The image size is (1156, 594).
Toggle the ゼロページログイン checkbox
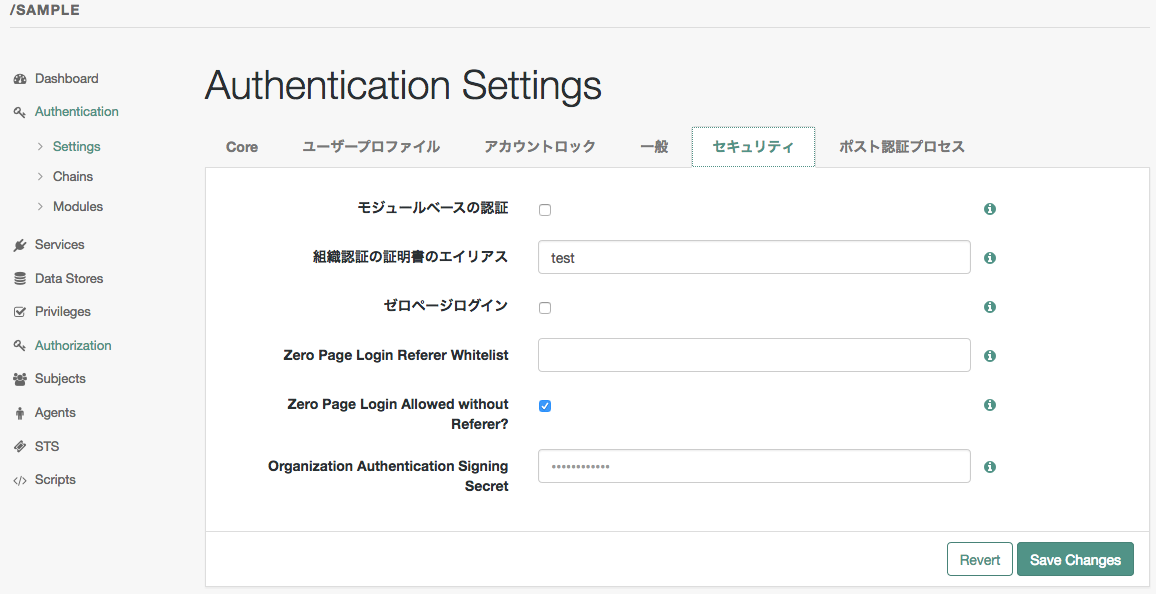coord(545,308)
